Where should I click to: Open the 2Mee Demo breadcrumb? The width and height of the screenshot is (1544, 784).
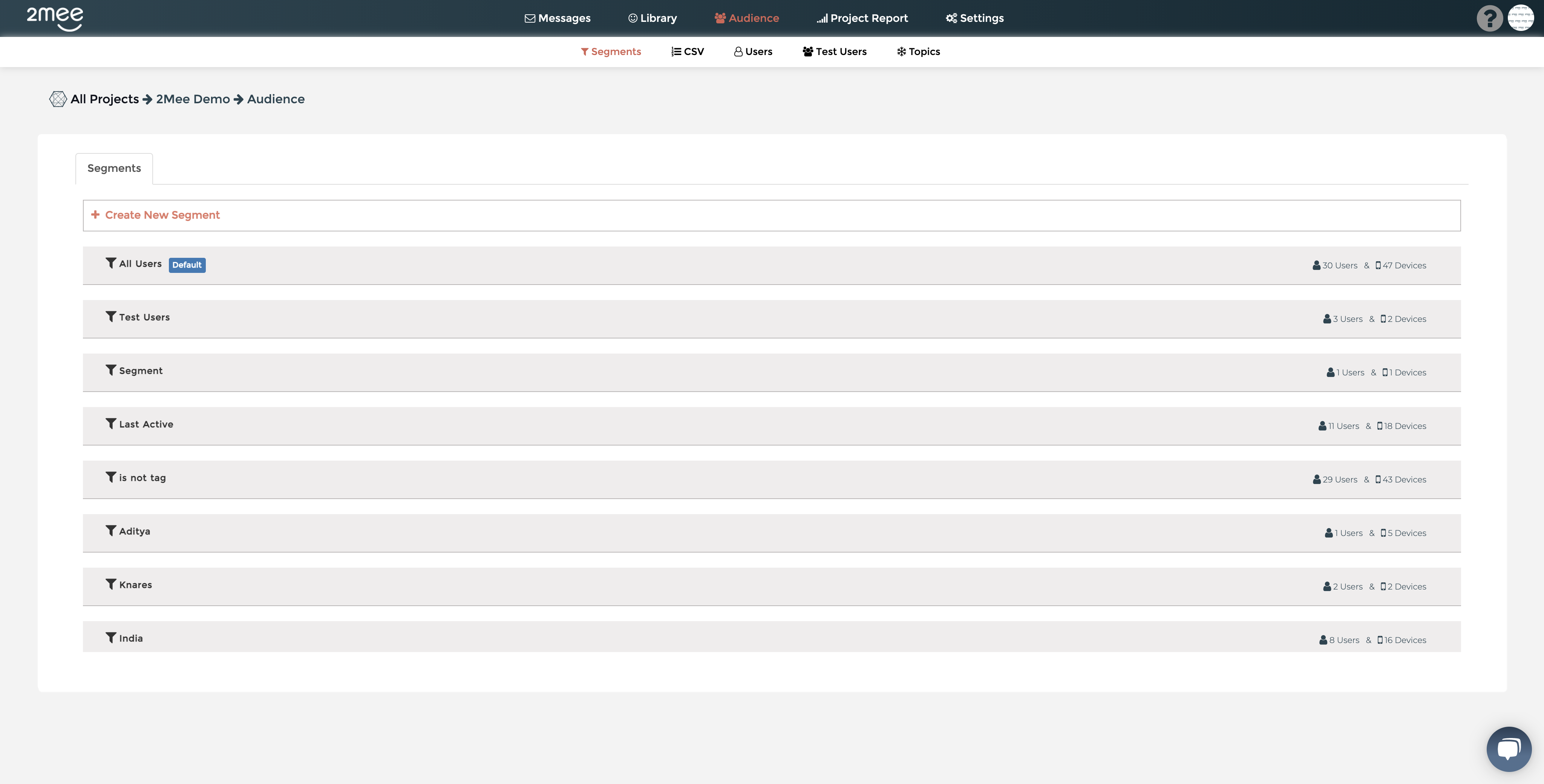point(193,100)
